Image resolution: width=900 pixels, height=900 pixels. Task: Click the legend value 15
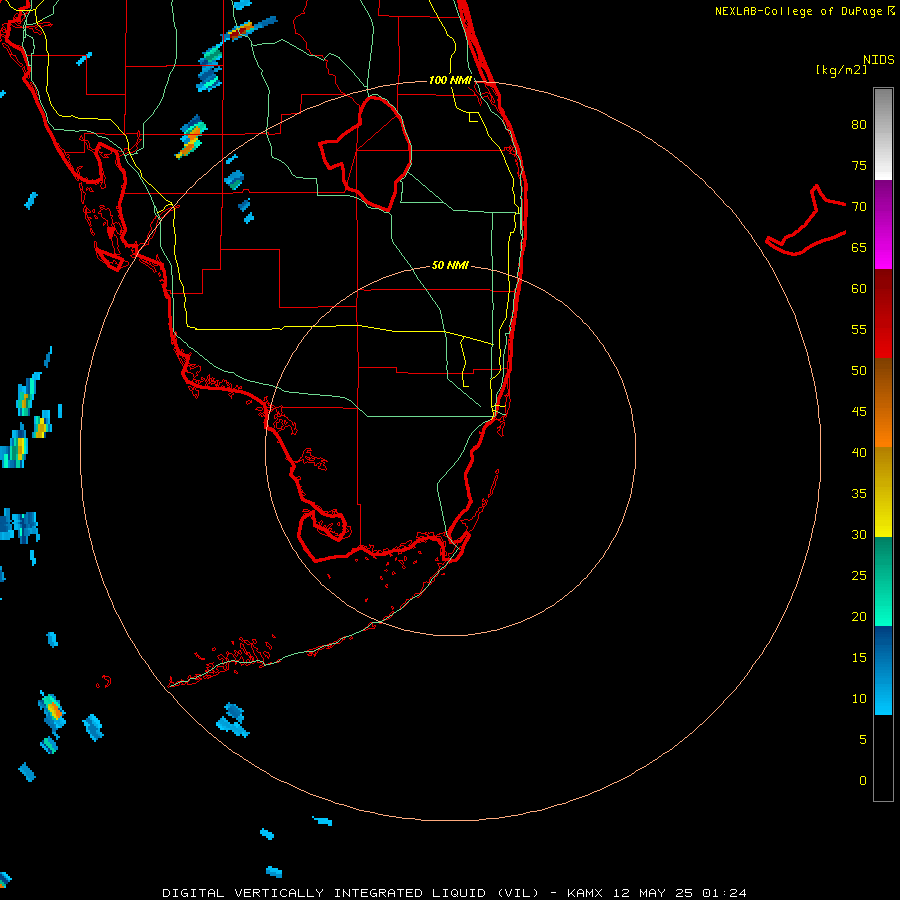pyautogui.click(x=859, y=657)
